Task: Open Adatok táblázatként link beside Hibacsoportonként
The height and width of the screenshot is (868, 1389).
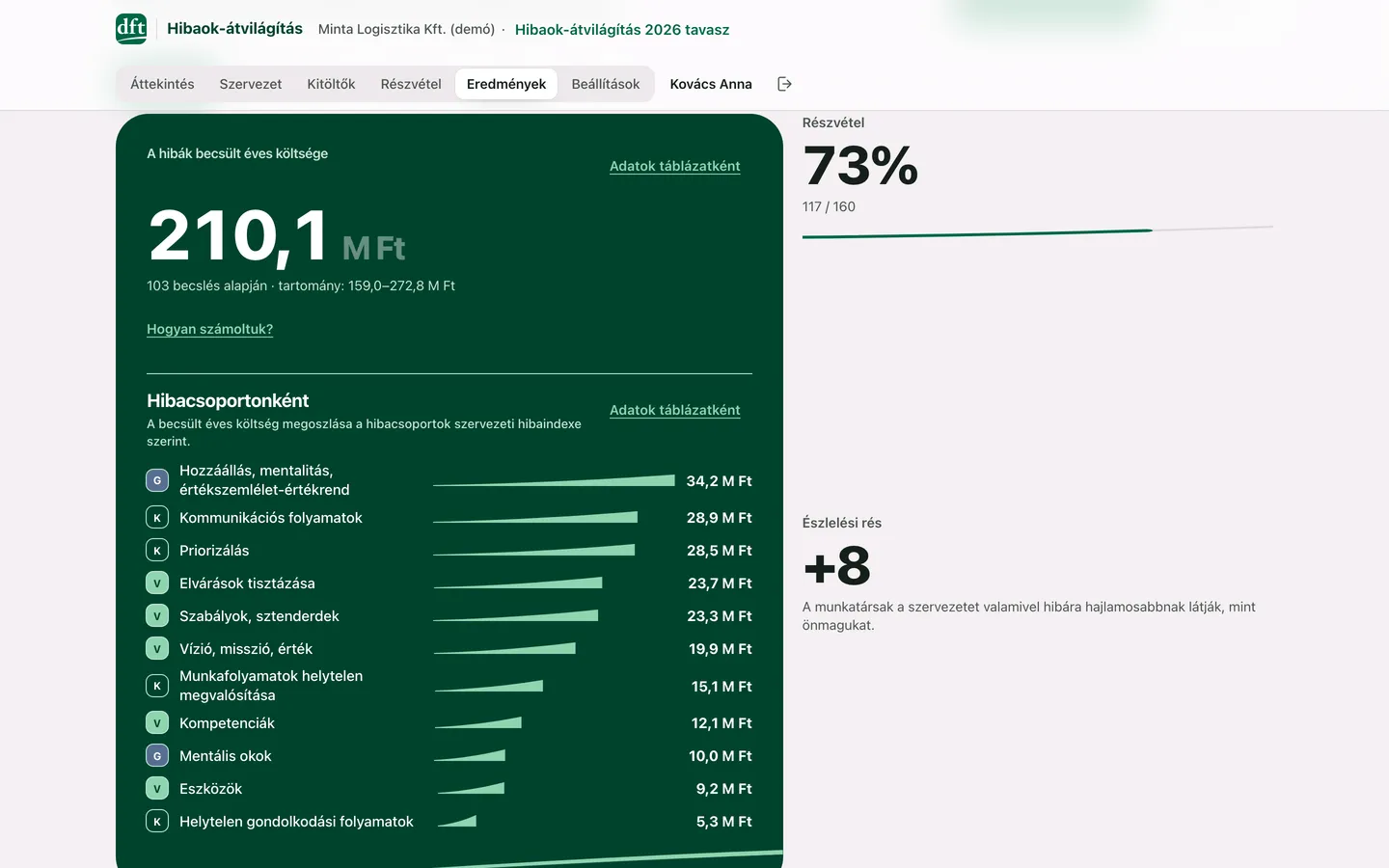Action: (675, 410)
